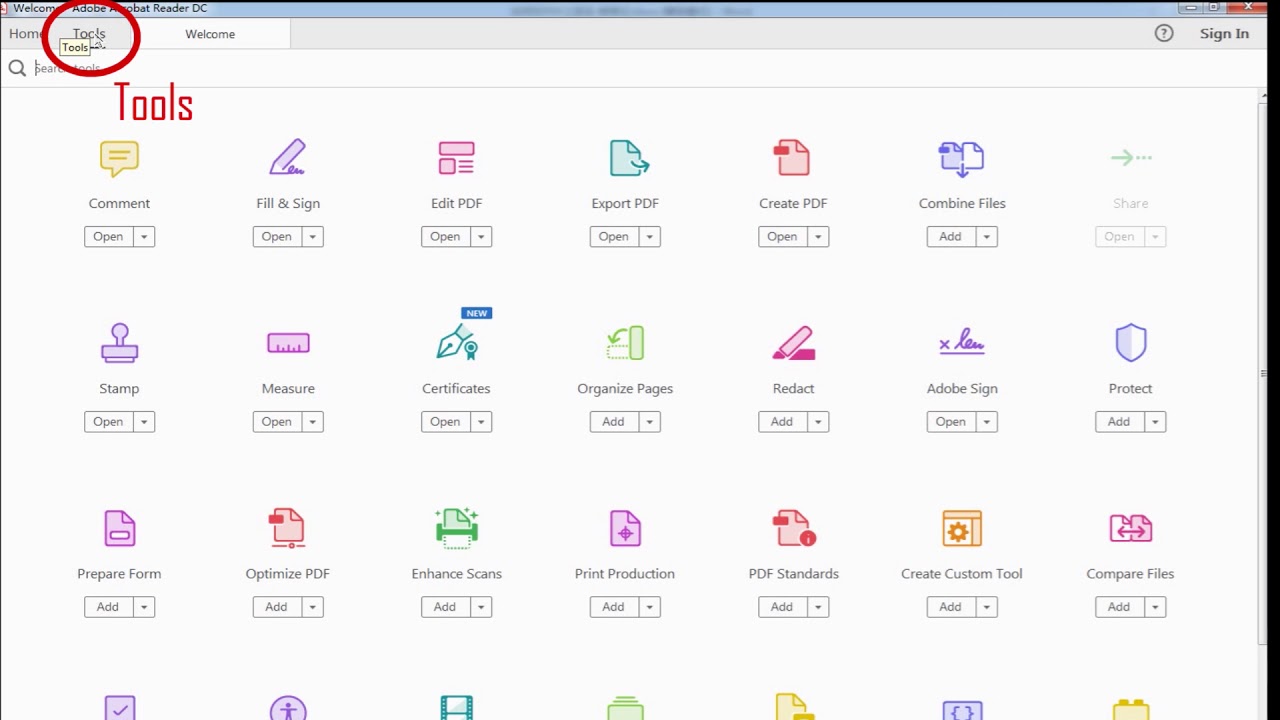Focus the Search tools input field

click(x=640, y=68)
